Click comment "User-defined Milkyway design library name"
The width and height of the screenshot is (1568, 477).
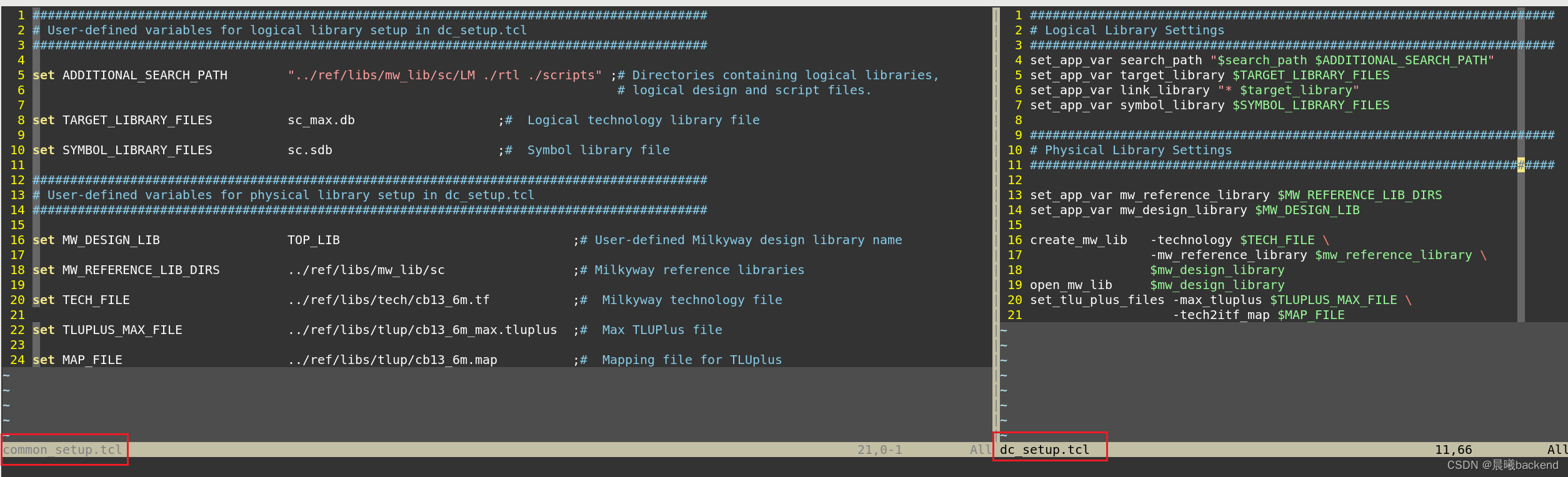point(749,240)
